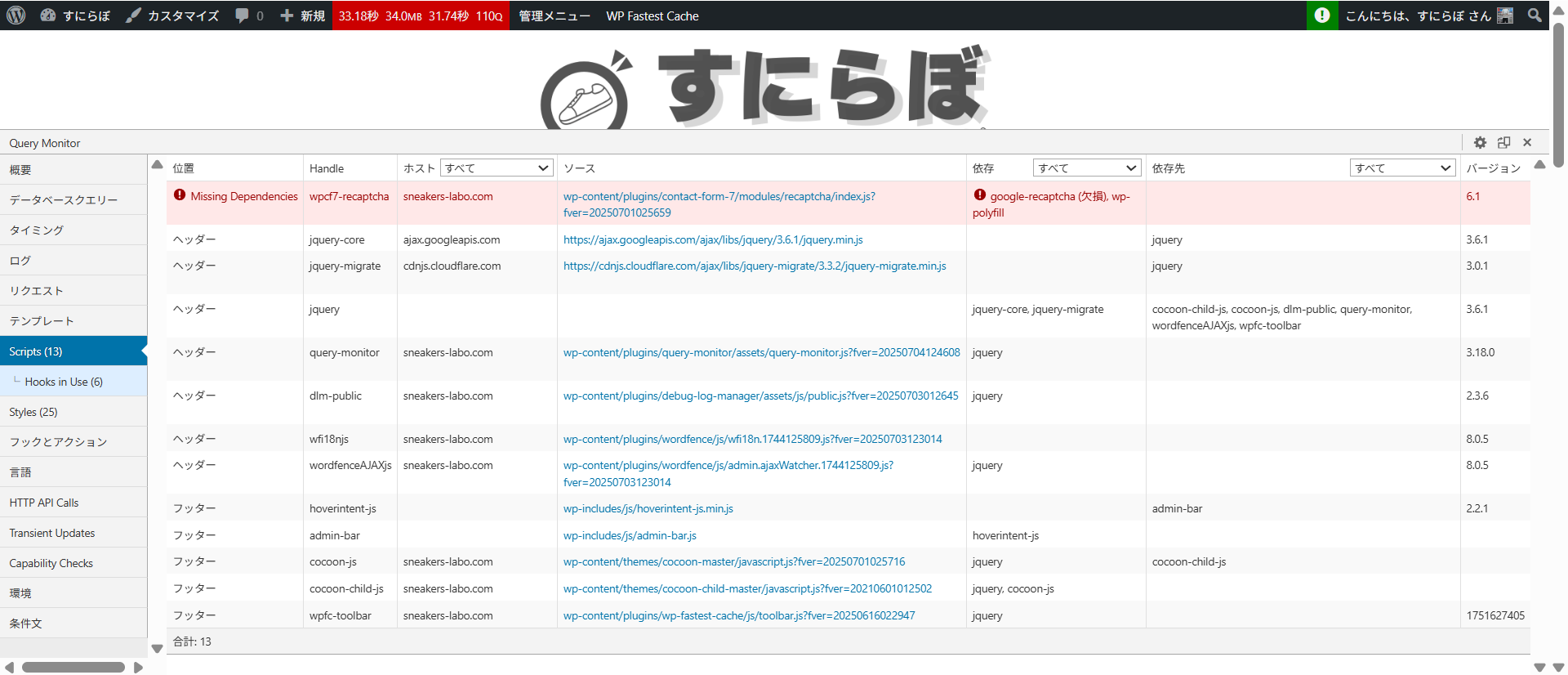This screenshot has width=1568, height=675.
Task: Open the hoverintent-js.min.js link
Action: tap(648, 508)
